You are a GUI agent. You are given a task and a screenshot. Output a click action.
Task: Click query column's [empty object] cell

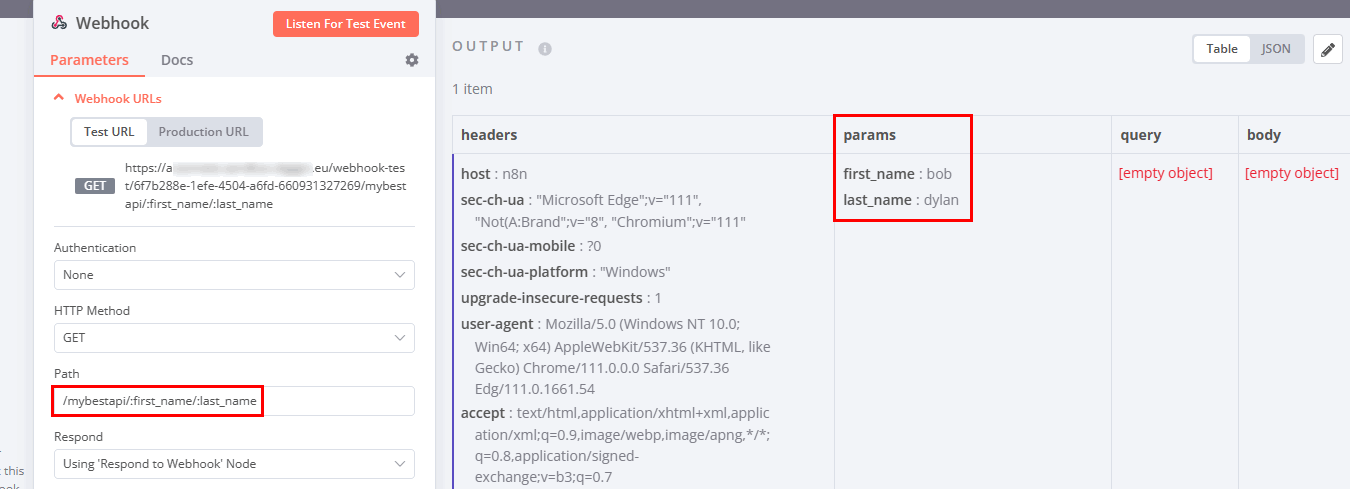1166,173
